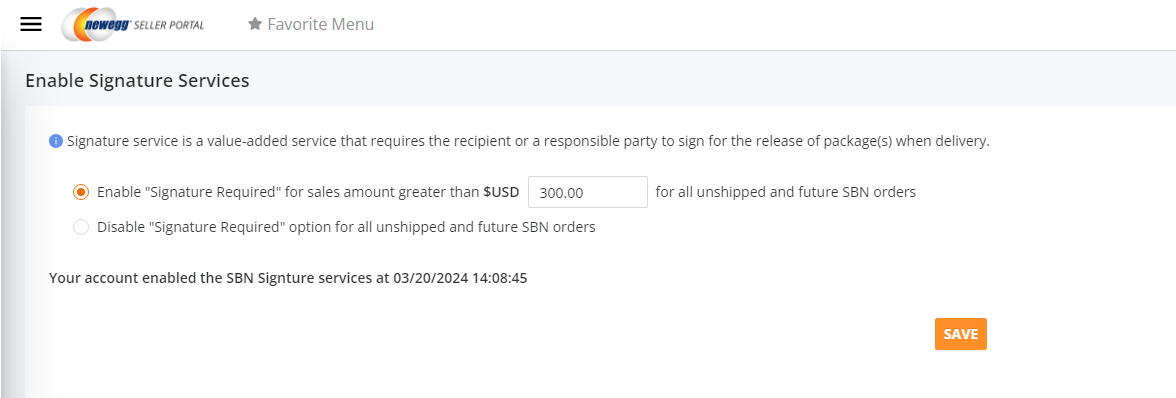Viewport: 1176px width, 398px height.
Task: Open the Favorite Menu
Action: pos(310,24)
